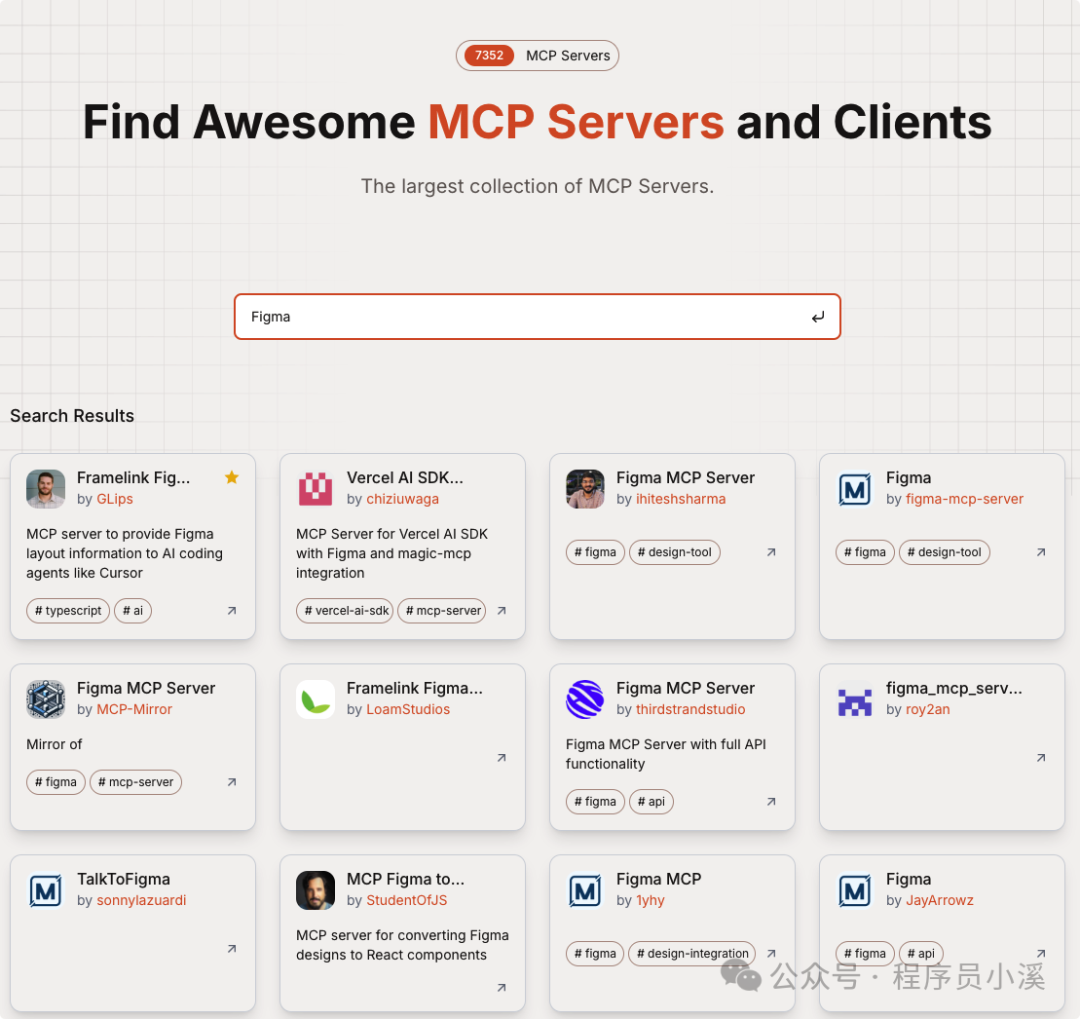Open external link arrow on JayArrowz card

[x=1041, y=954]
